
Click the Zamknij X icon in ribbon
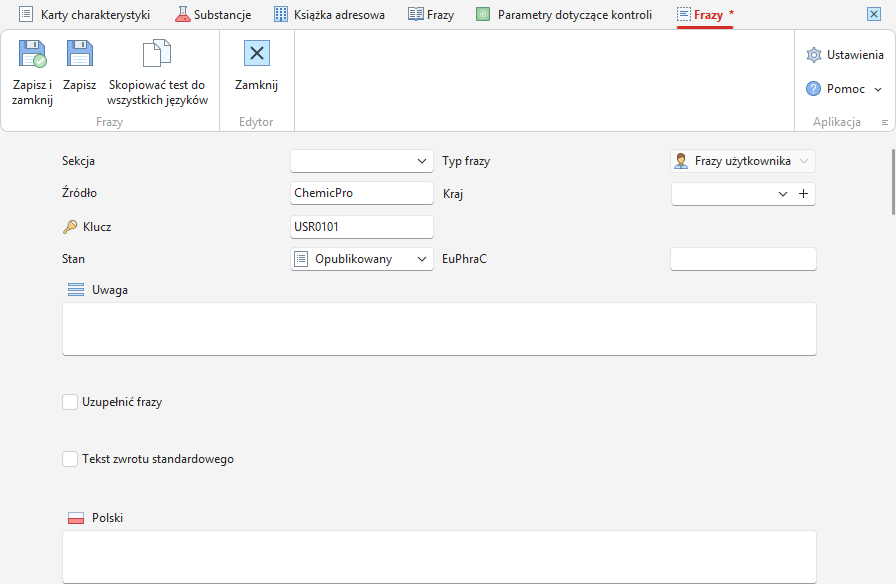click(257, 53)
